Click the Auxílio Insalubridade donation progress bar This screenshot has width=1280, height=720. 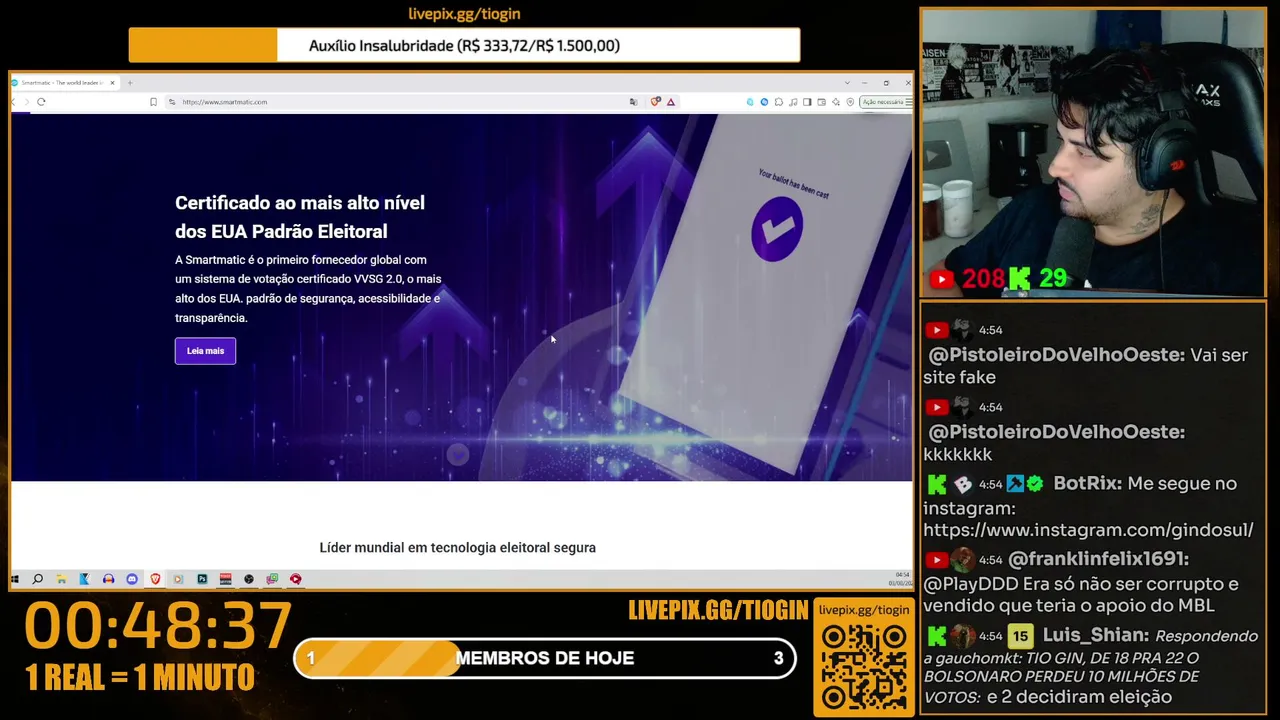click(x=464, y=45)
